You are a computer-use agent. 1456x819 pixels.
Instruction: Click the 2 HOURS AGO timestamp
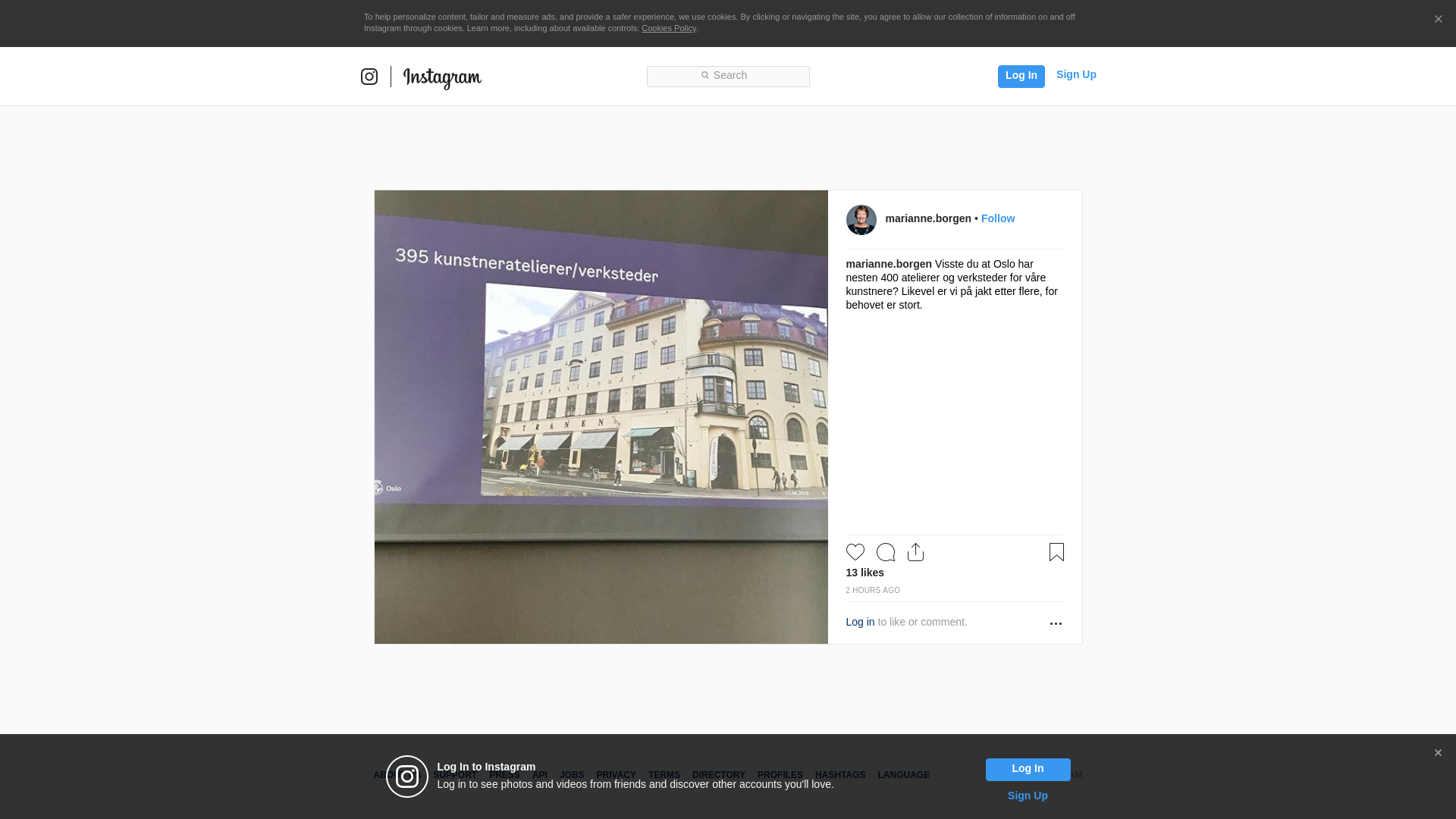click(x=873, y=590)
